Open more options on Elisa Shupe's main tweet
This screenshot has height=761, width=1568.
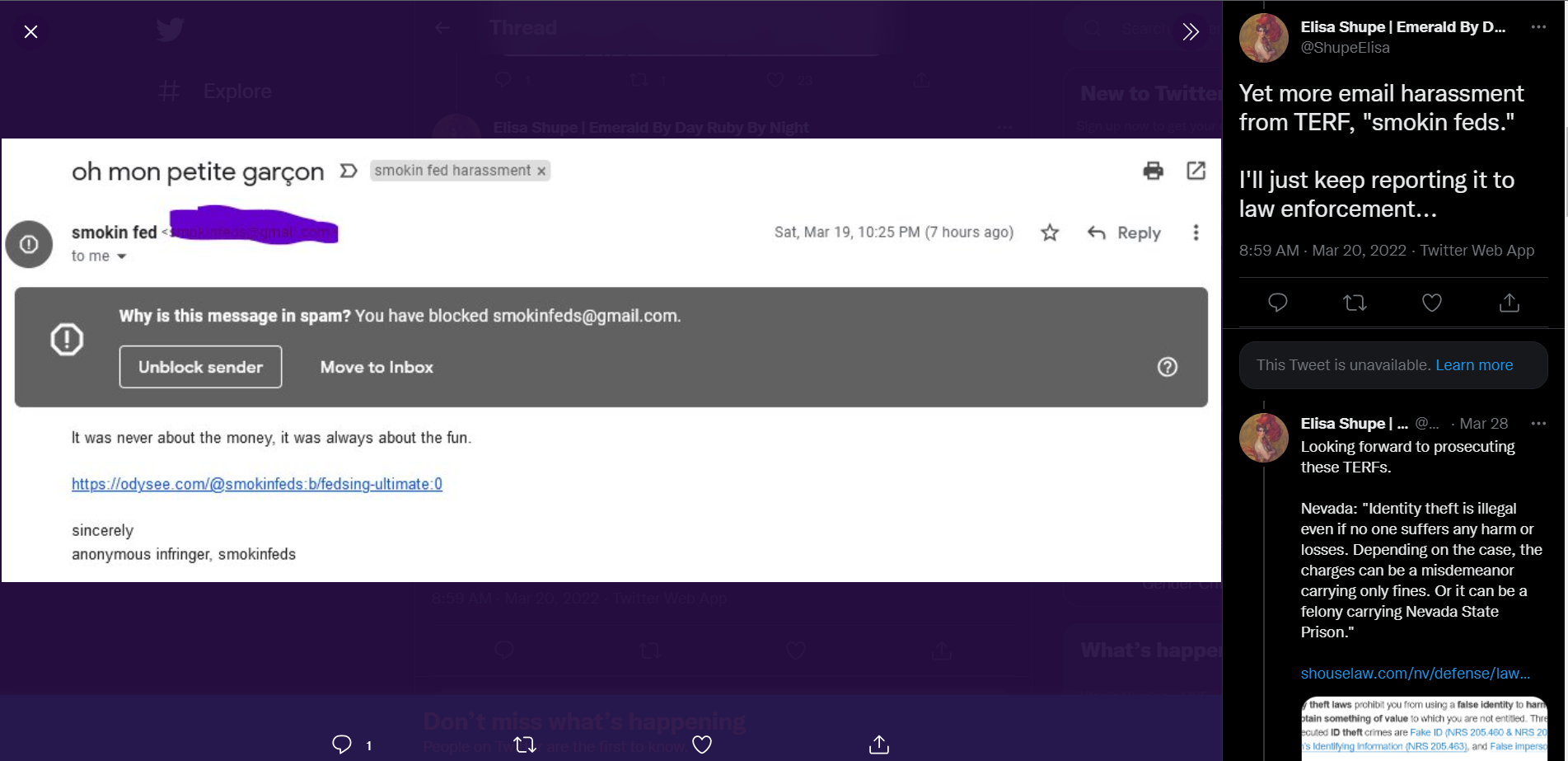pos(1538,27)
